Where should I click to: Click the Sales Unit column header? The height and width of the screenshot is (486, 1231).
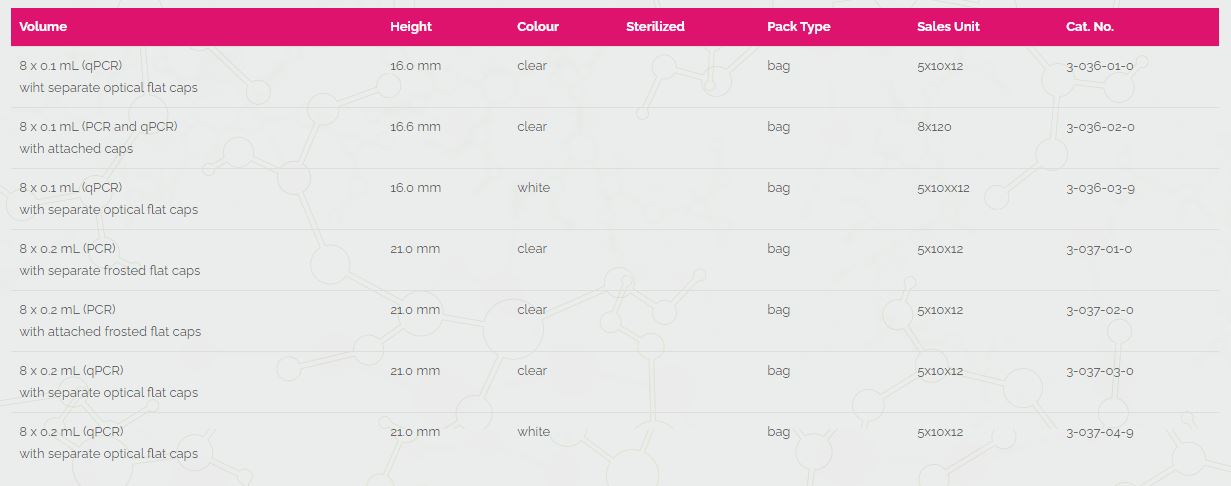pos(948,27)
